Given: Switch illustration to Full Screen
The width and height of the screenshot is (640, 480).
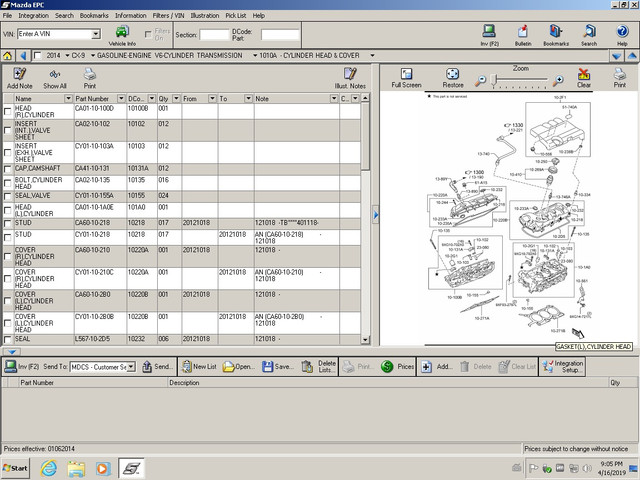Looking at the screenshot, I should coord(406,73).
